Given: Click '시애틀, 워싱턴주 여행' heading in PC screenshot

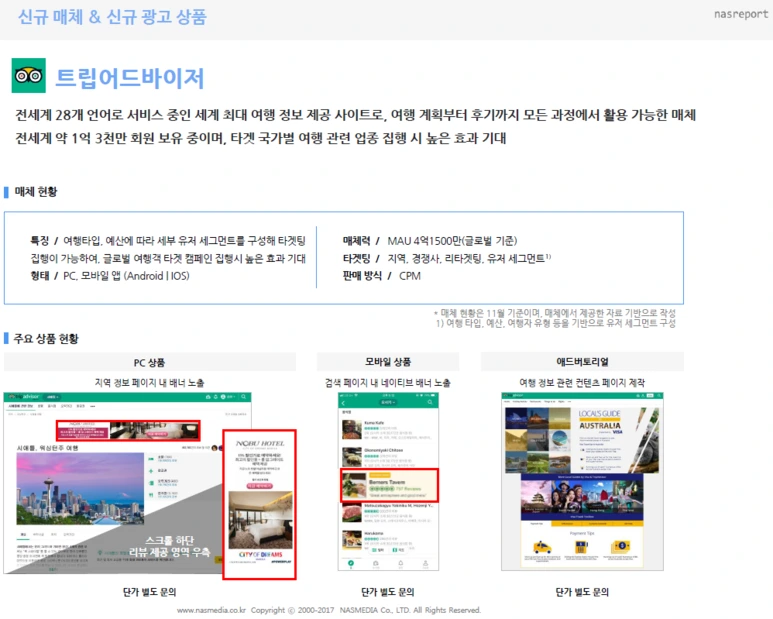Looking at the screenshot, I should coord(47,448).
